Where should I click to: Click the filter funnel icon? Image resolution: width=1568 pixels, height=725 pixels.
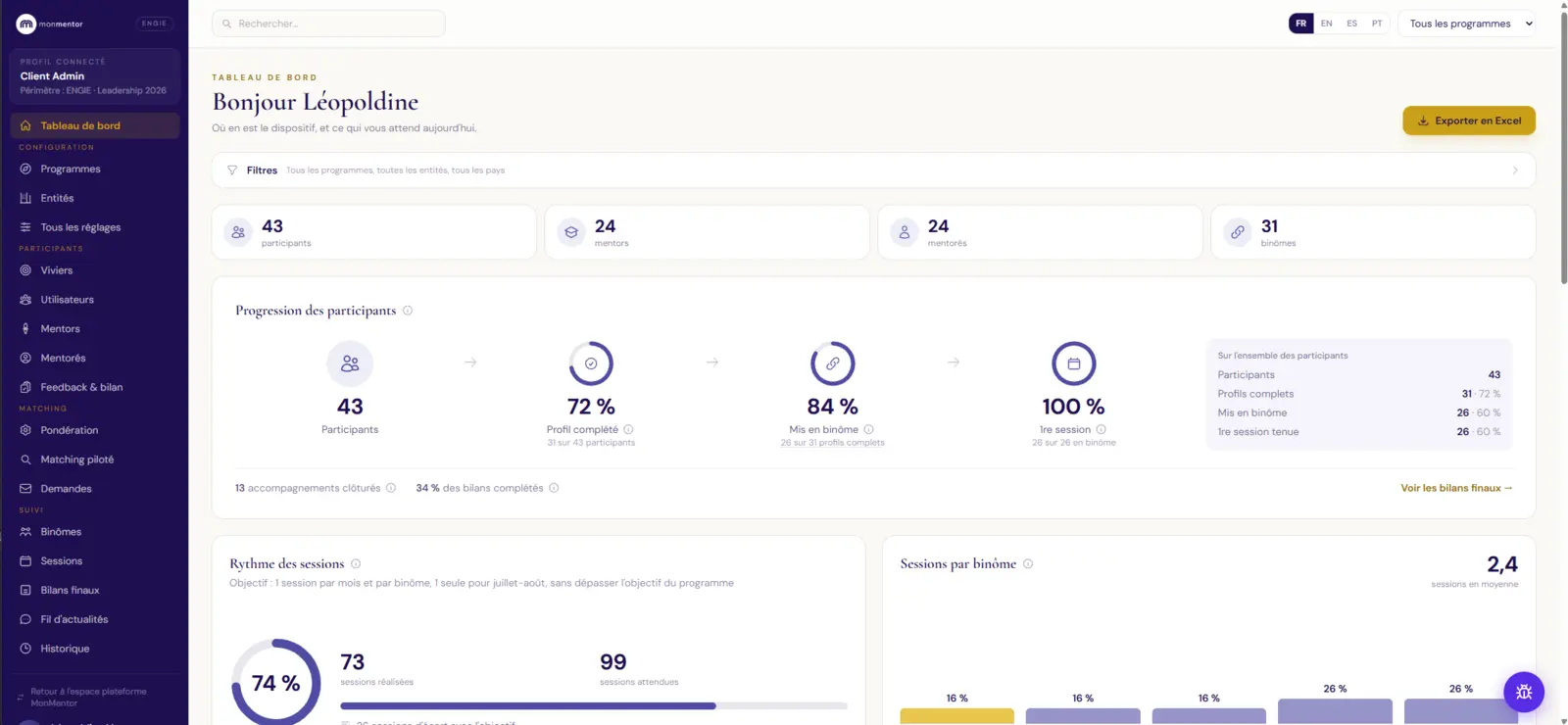pos(232,170)
